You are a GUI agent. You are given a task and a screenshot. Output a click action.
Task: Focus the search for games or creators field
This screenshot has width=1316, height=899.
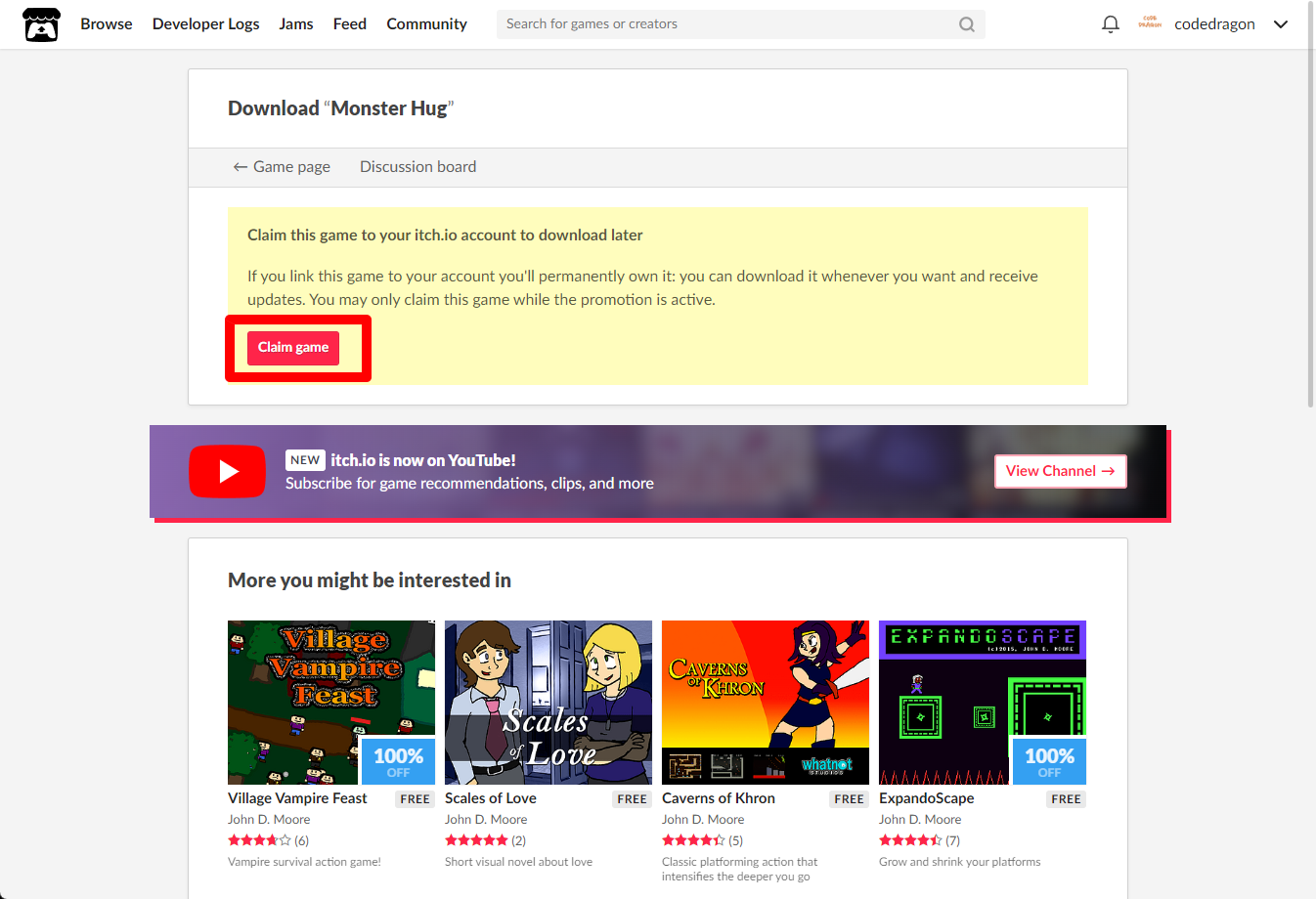click(x=741, y=24)
